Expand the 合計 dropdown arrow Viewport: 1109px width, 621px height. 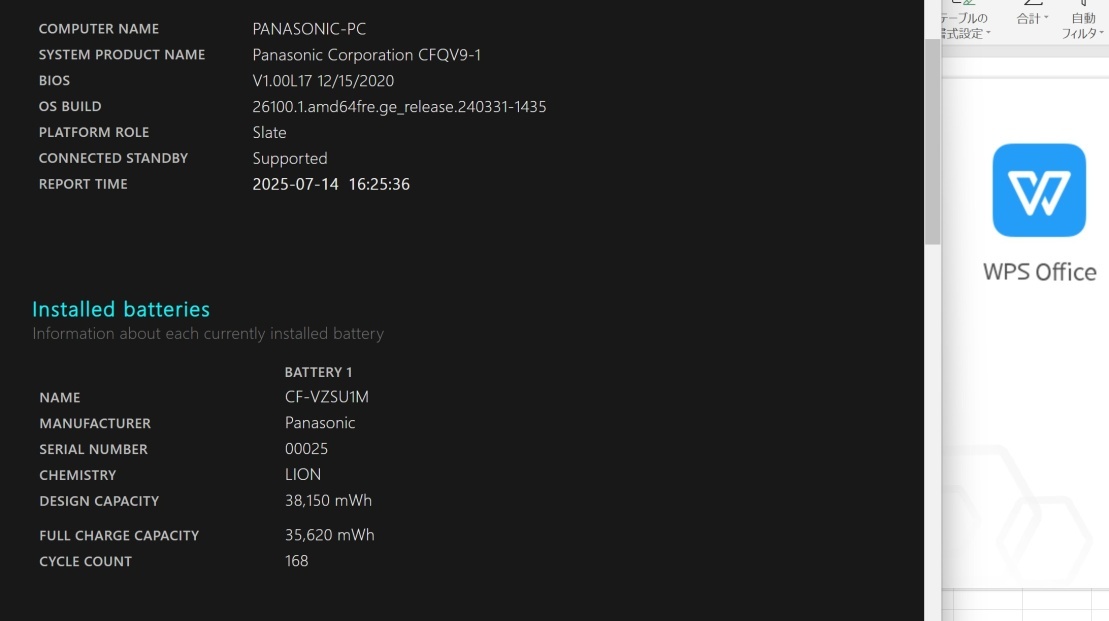click(1046, 18)
